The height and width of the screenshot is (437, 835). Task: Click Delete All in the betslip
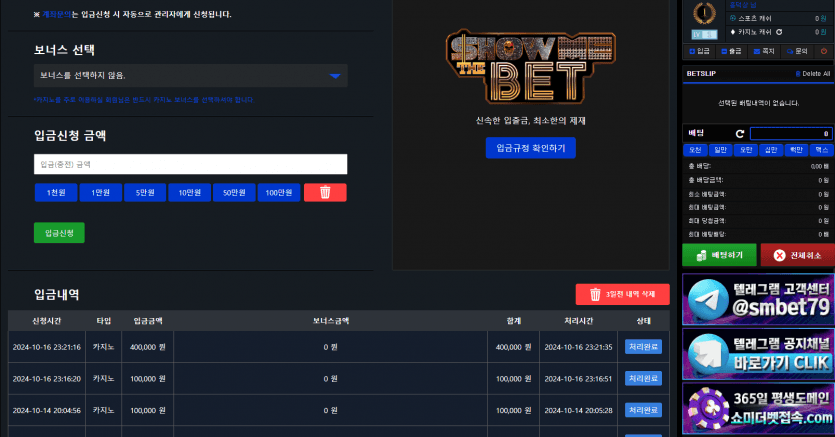[x=815, y=74]
